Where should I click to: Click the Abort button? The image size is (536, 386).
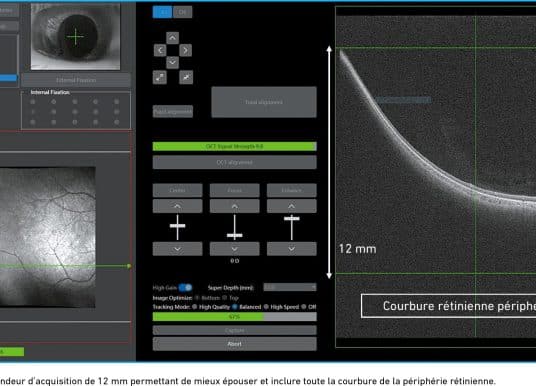(234, 344)
